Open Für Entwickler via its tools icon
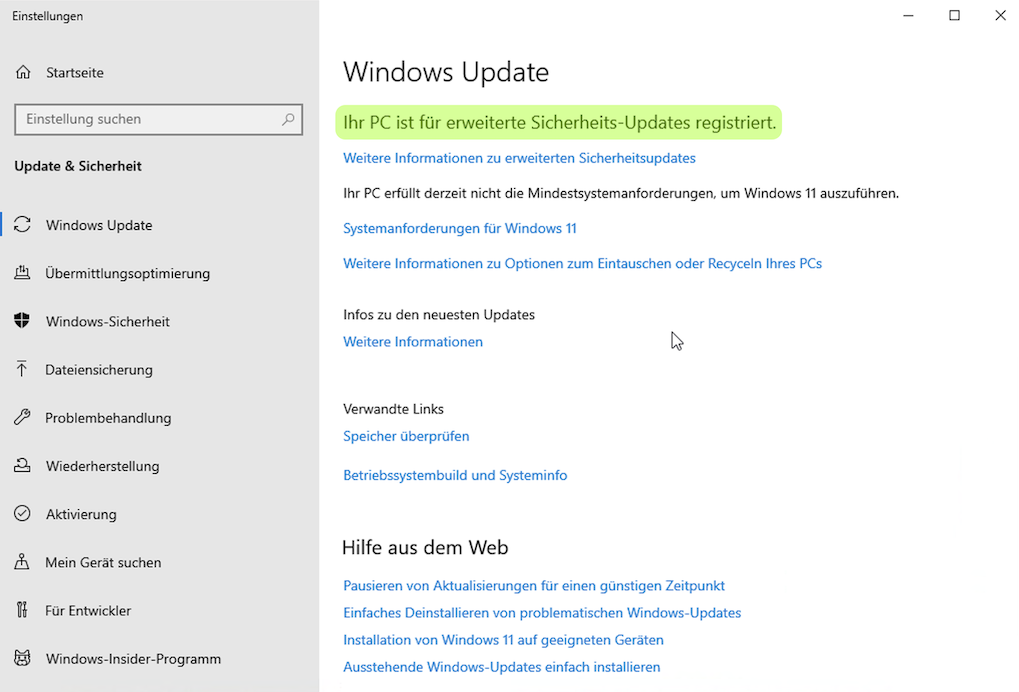 click(22, 610)
